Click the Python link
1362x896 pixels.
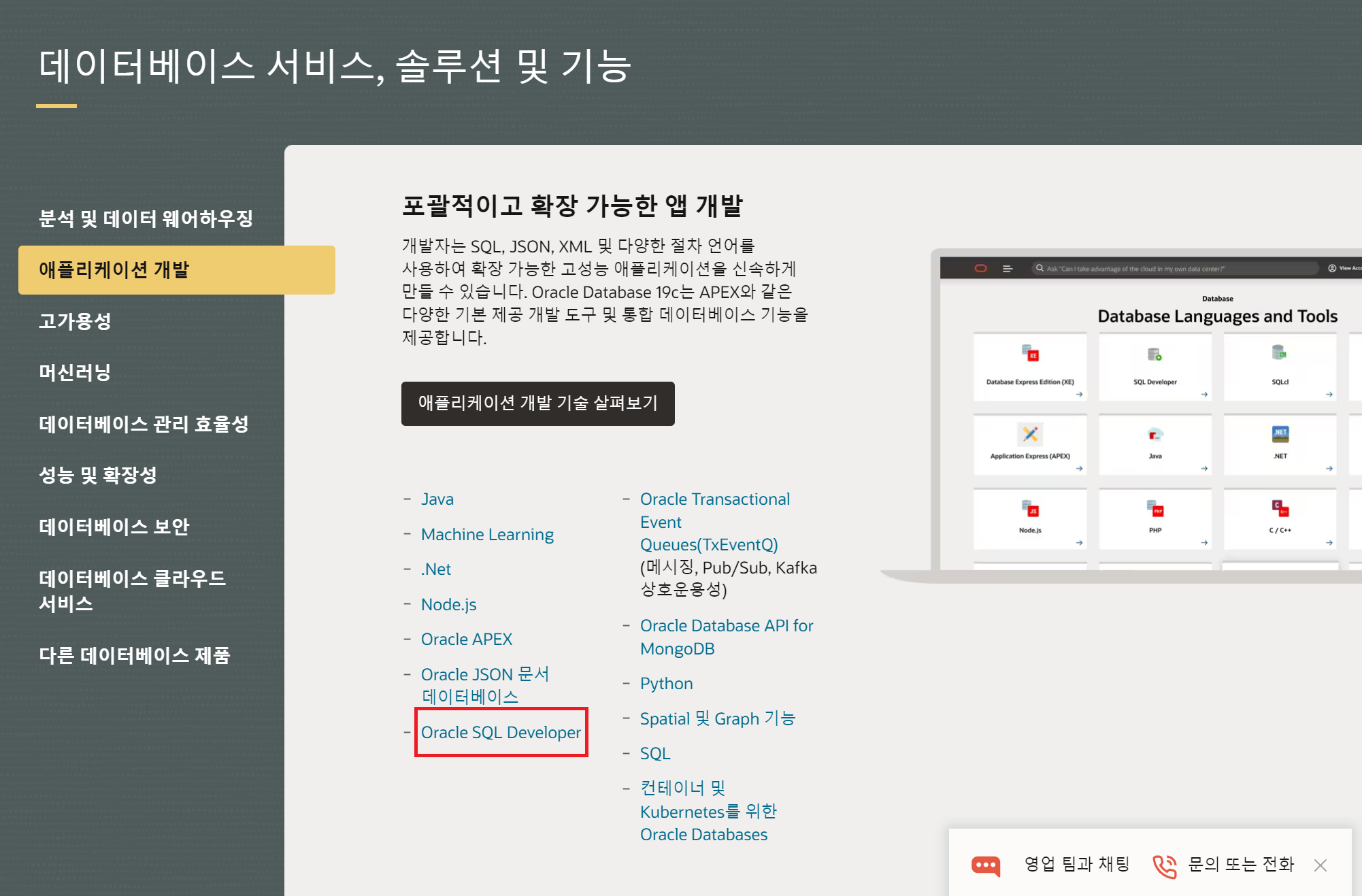click(x=666, y=683)
